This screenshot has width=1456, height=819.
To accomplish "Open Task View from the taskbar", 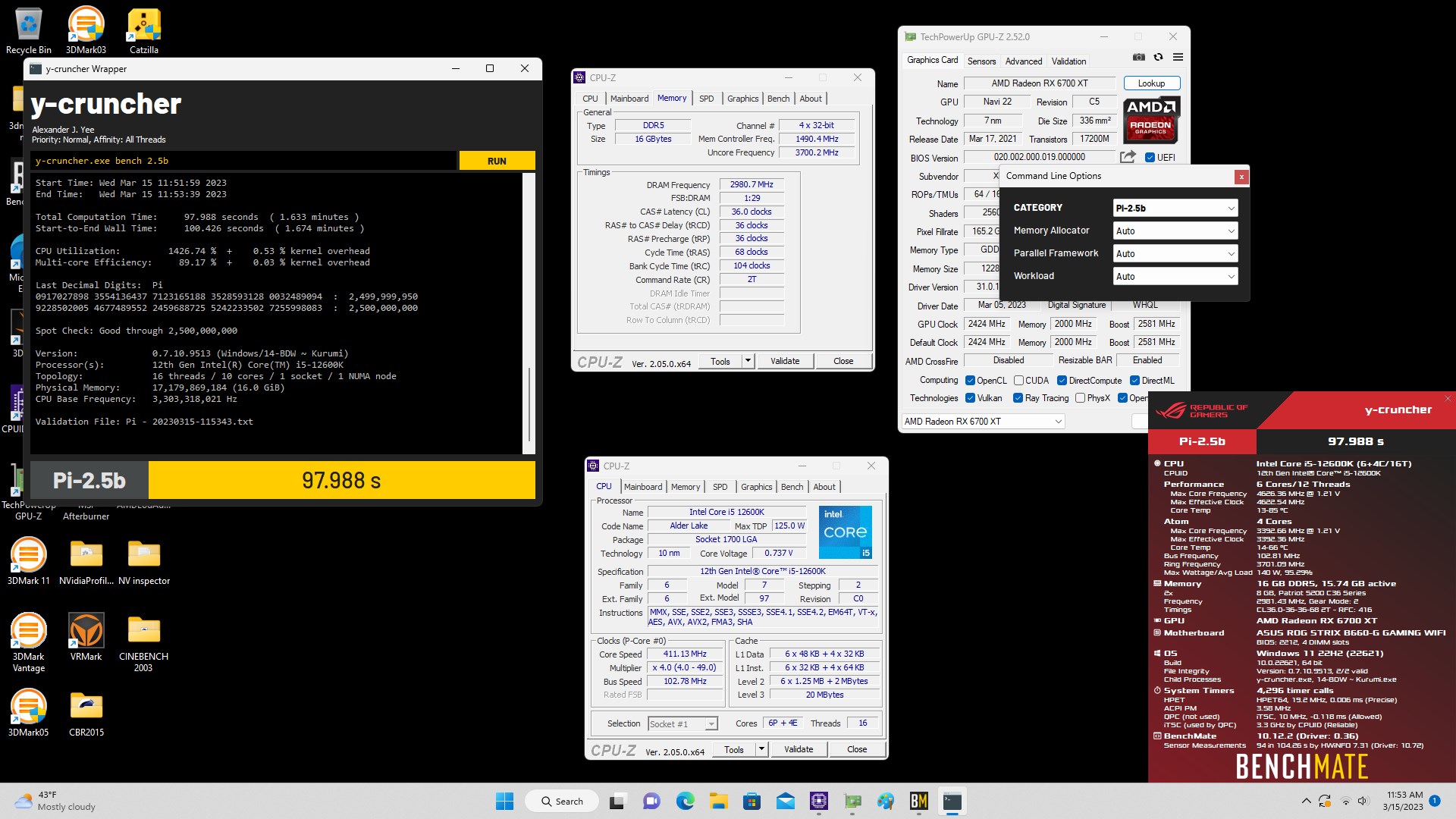I will [x=617, y=801].
